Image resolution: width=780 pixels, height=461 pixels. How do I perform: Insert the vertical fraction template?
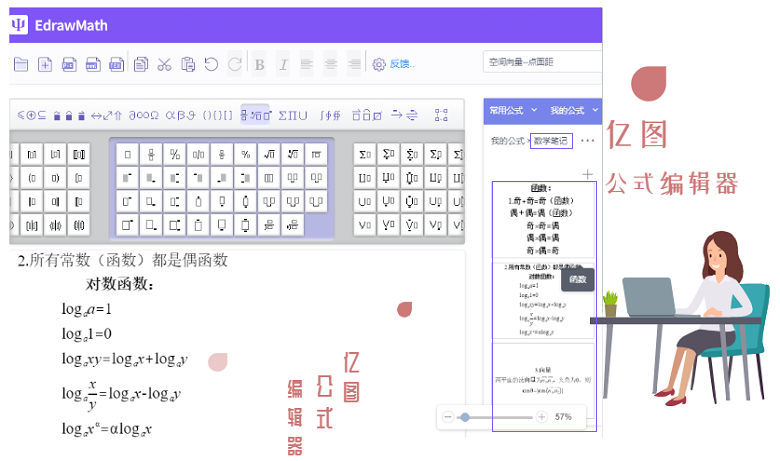[x=151, y=155]
